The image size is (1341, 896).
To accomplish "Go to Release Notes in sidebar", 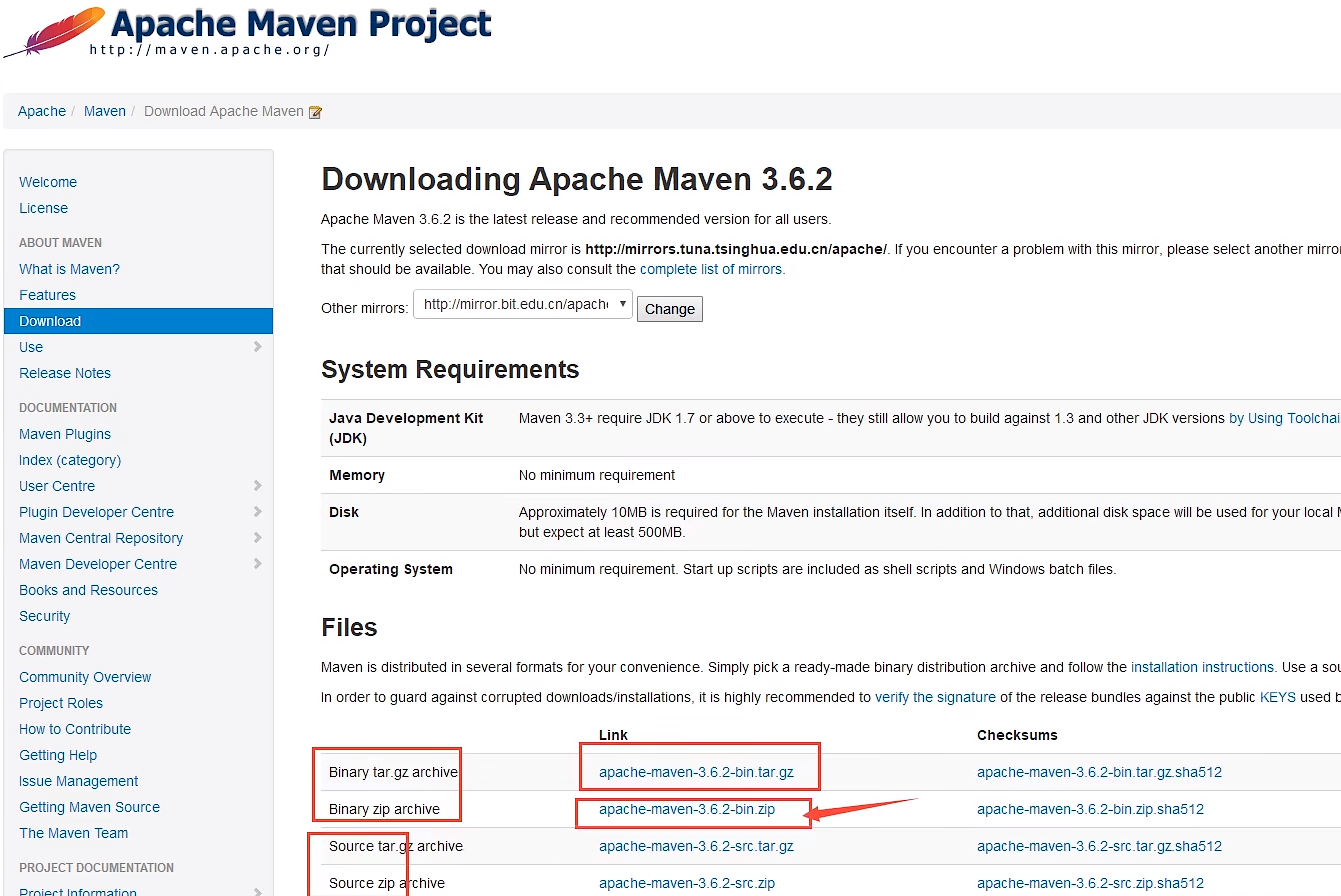I will tap(65, 373).
